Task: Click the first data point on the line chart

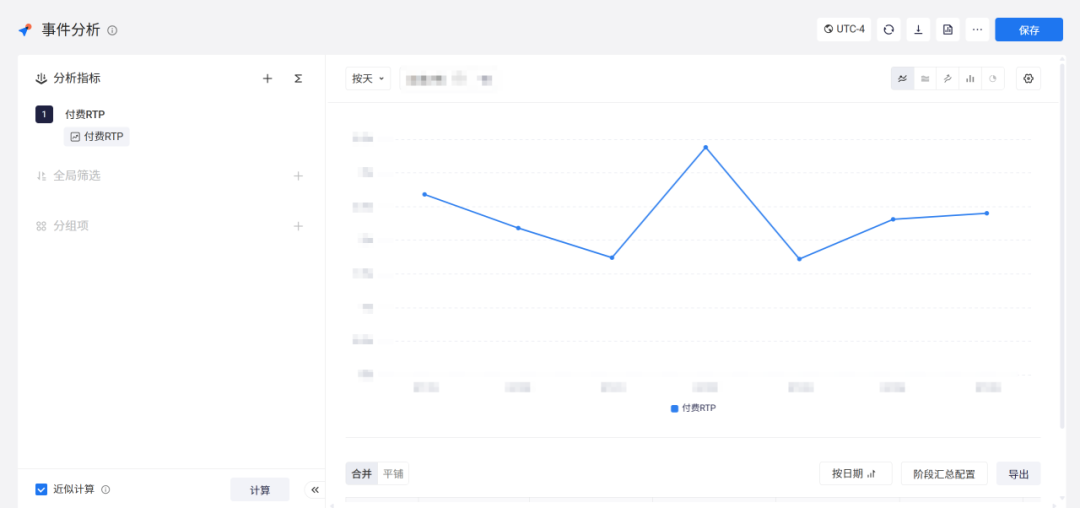Action: pos(424,194)
